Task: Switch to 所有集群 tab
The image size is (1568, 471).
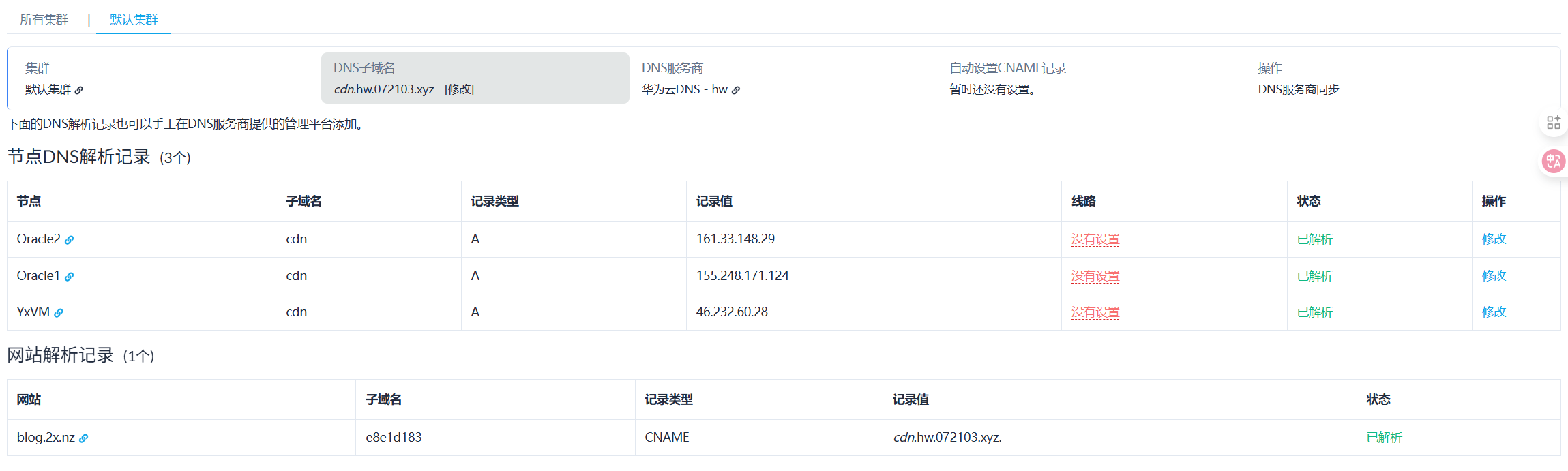Action: [x=44, y=20]
